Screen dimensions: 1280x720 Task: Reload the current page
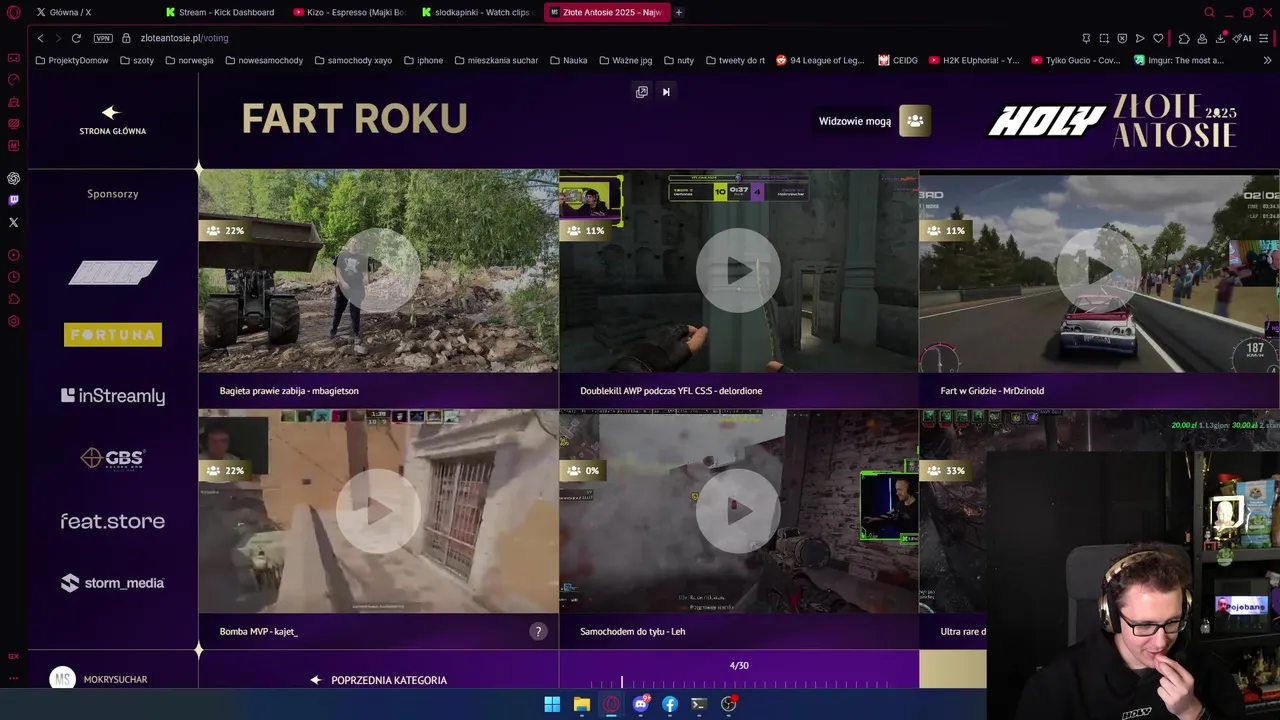tap(76, 38)
